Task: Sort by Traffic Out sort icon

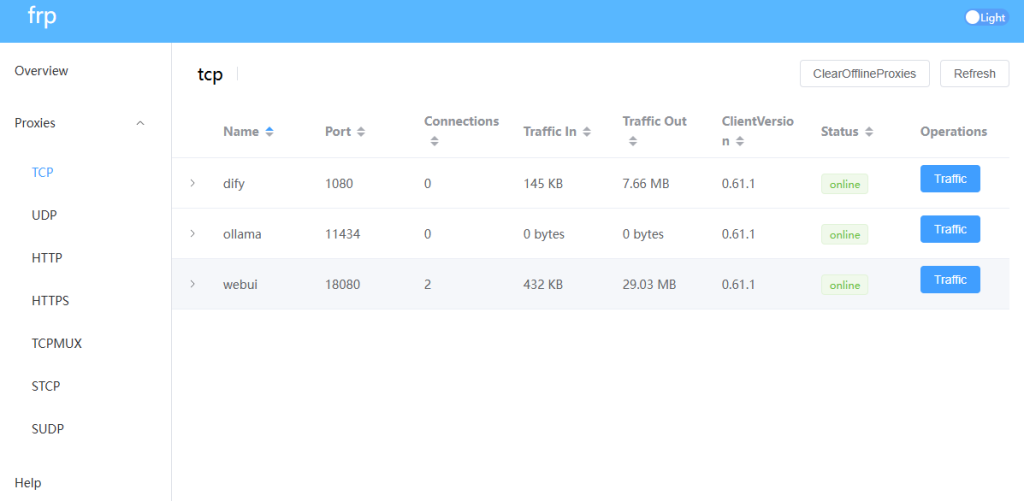Action: [x=633, y=141]
